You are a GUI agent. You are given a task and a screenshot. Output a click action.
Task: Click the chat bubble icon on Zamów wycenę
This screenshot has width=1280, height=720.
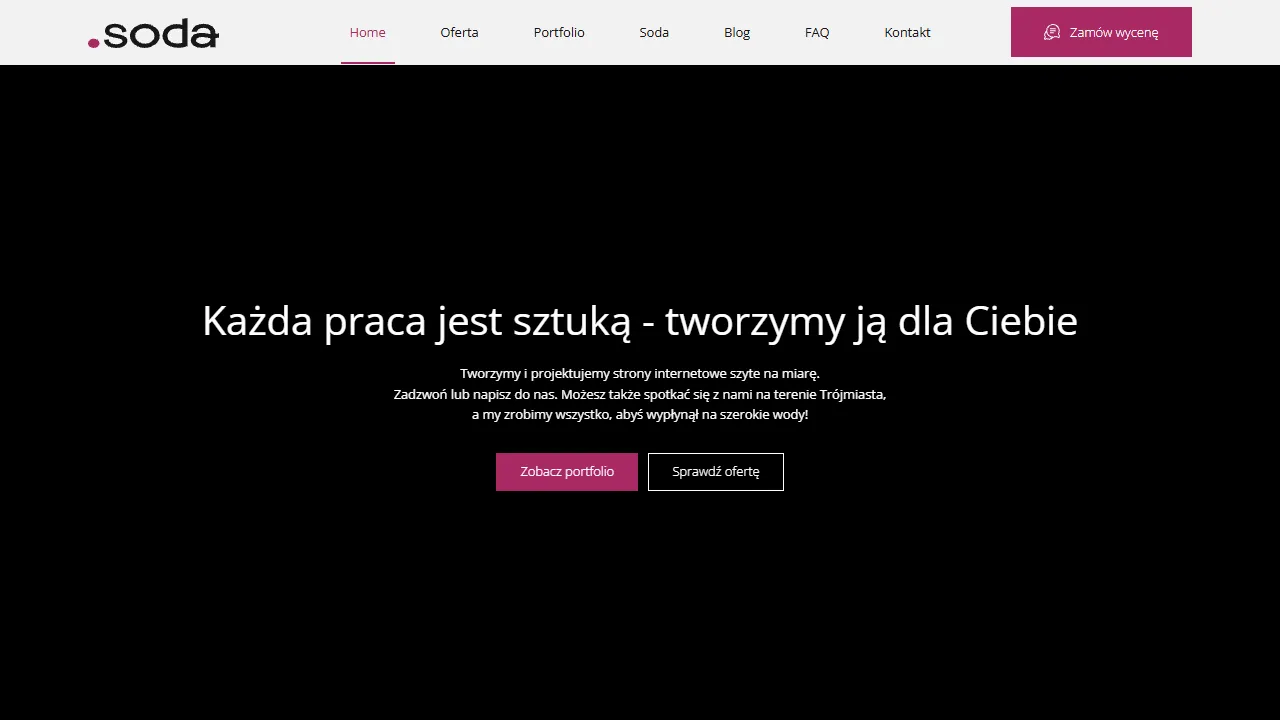[x=1051, y=32]
